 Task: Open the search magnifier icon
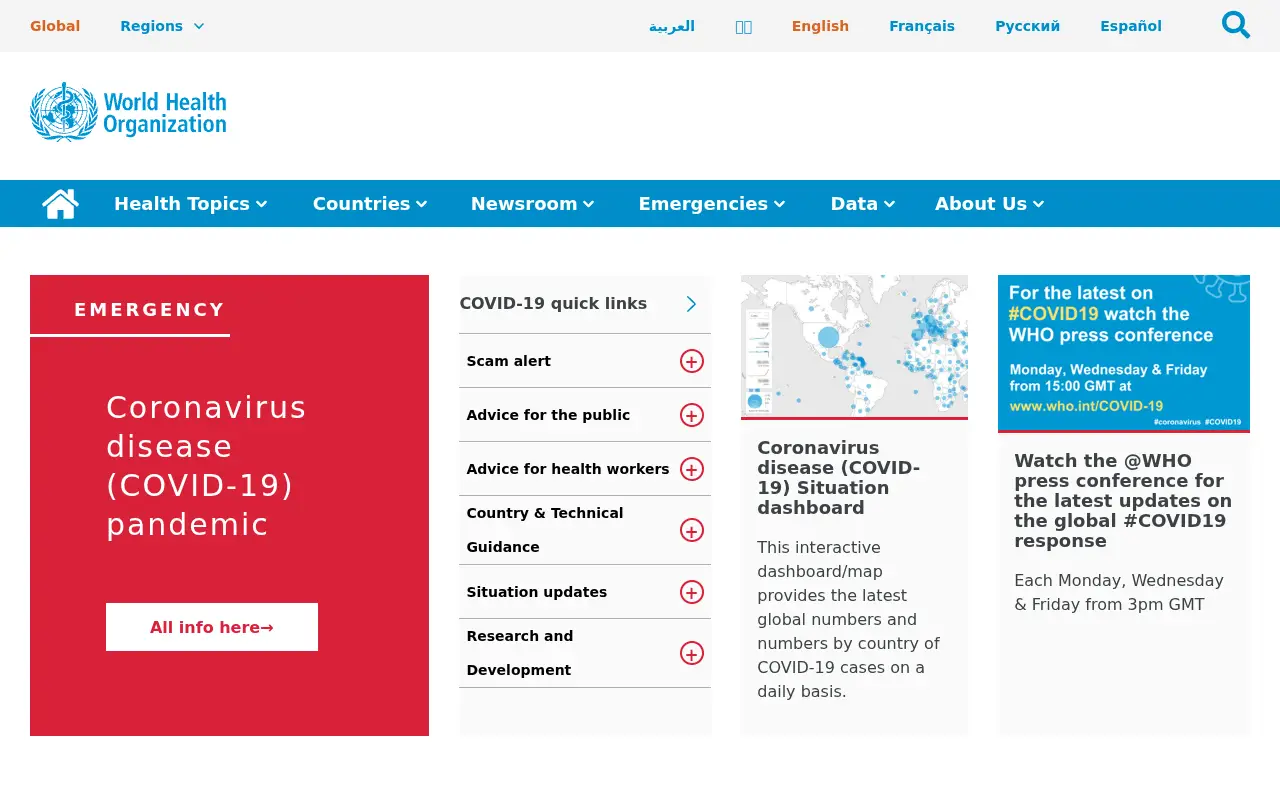tap(1236, 25)
